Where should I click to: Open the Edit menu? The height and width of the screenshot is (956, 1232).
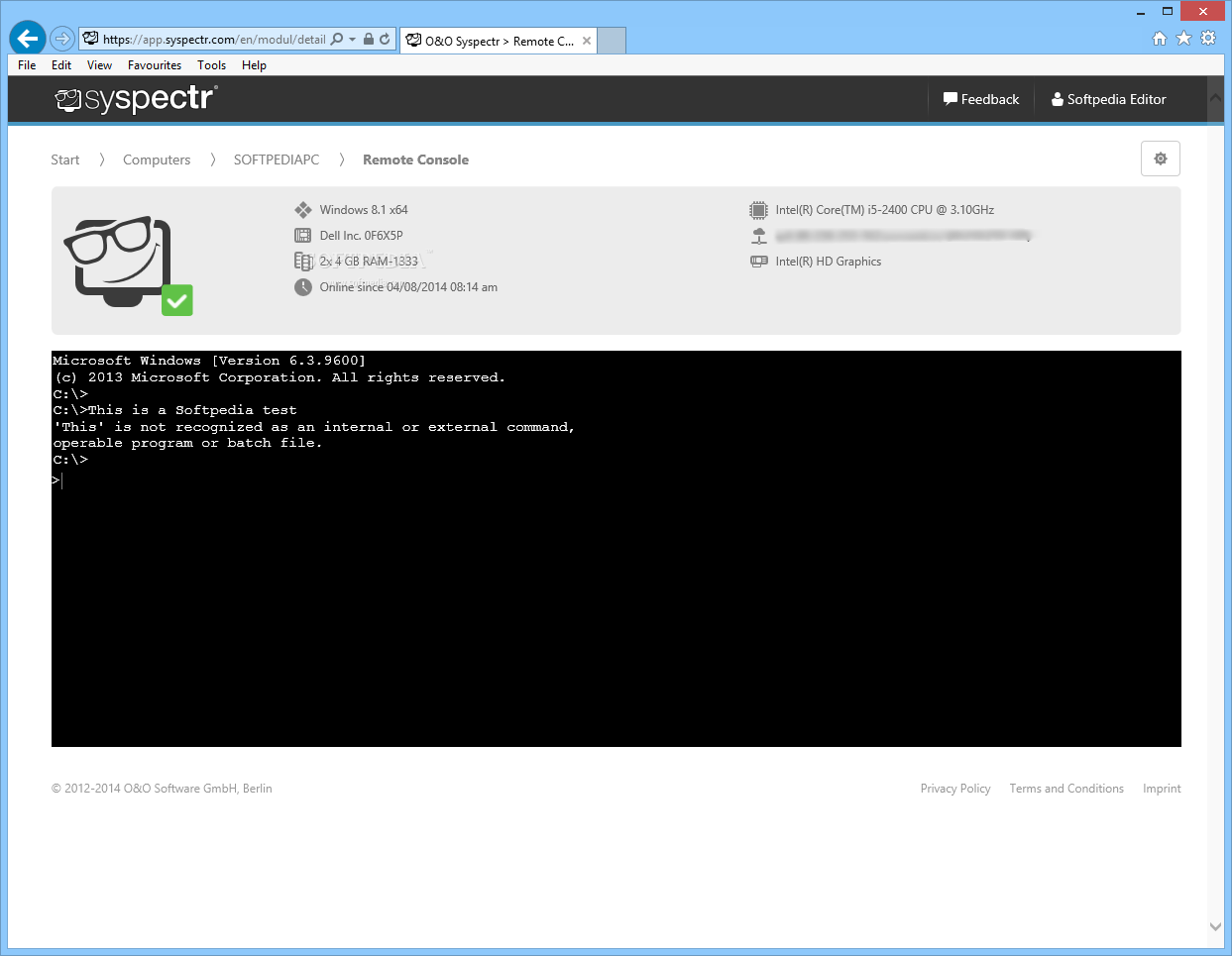[x=61, y=65]
